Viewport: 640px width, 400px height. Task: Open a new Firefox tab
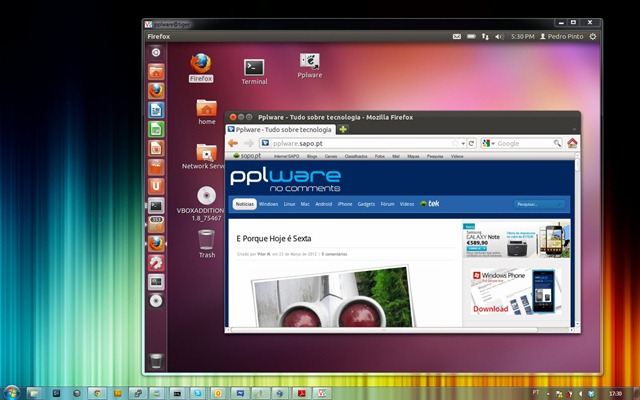[x=343, y=129]
